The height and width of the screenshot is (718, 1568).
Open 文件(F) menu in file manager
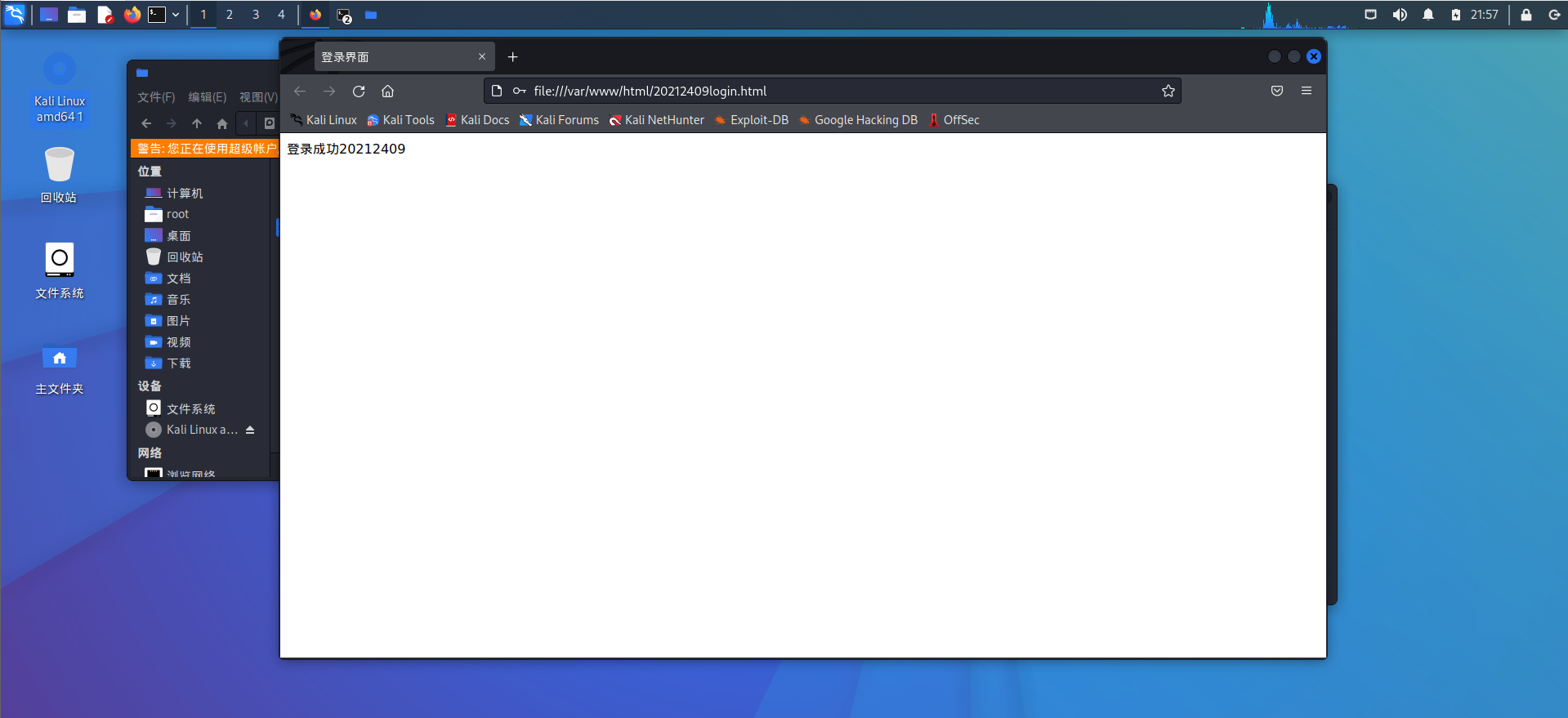(156, 97)
